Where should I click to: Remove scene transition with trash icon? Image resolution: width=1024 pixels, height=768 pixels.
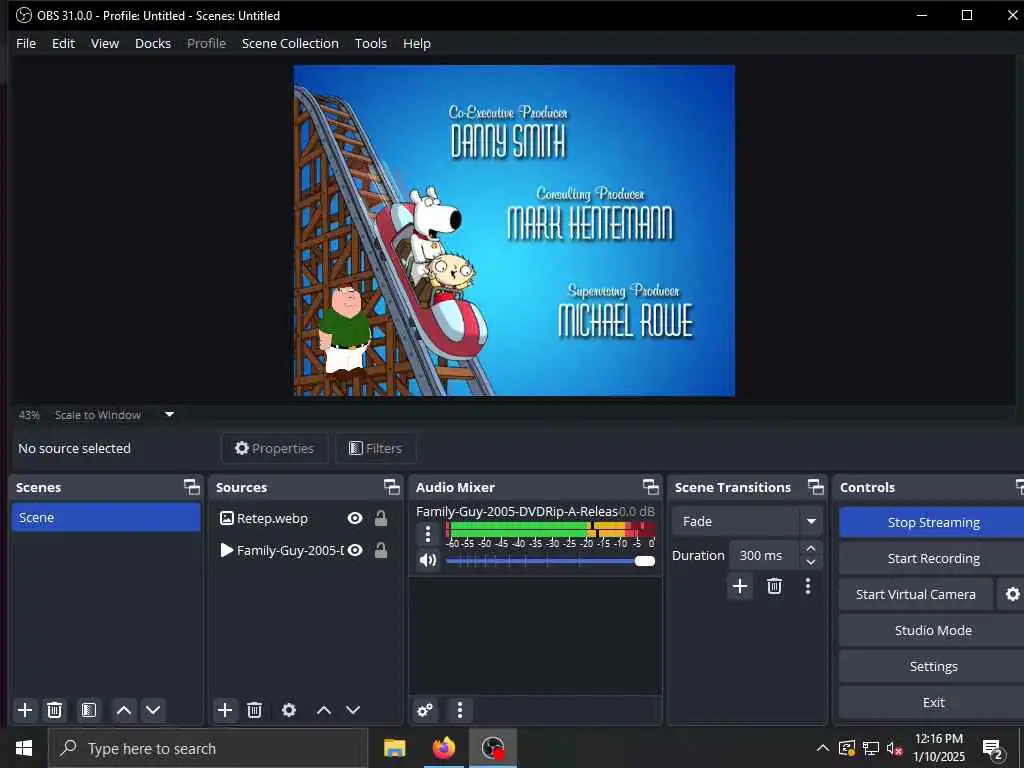click(775, 586)
